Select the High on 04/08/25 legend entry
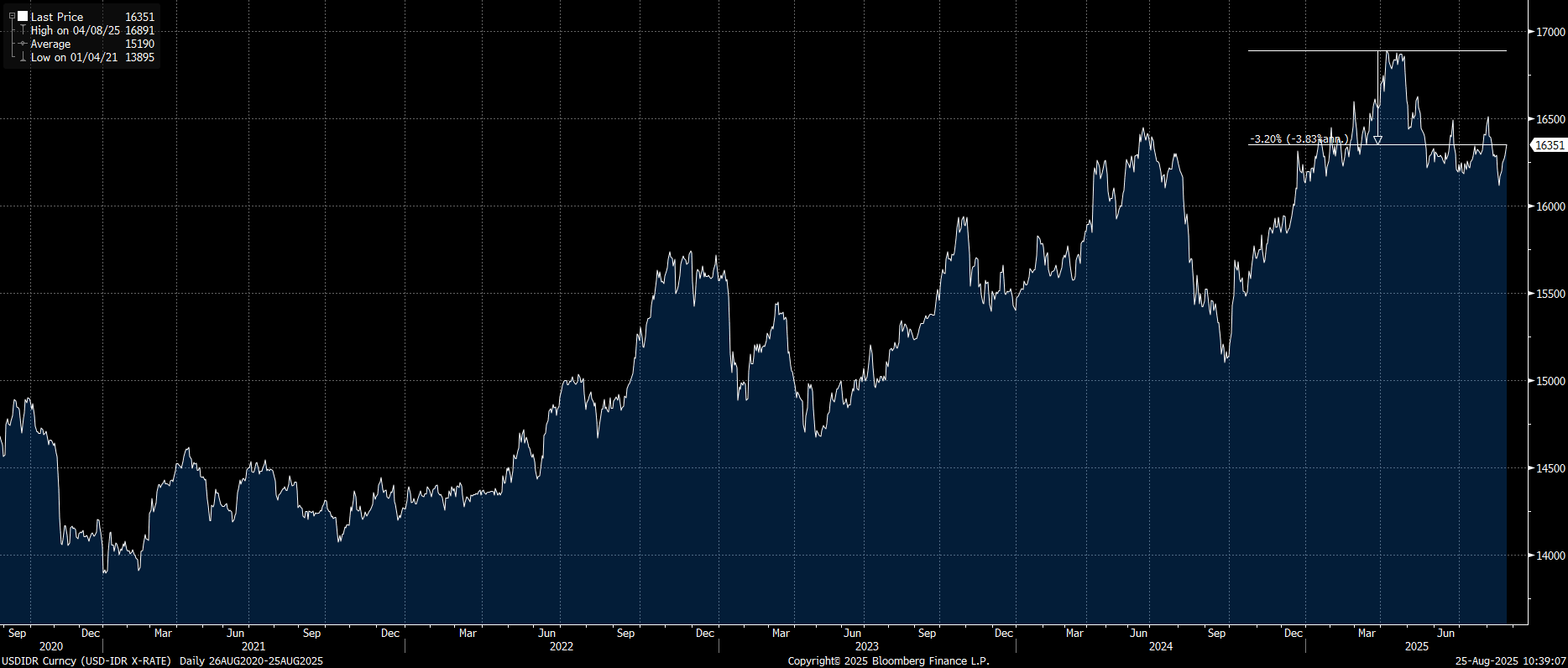 pyautogui.click(x=75, y=30)
